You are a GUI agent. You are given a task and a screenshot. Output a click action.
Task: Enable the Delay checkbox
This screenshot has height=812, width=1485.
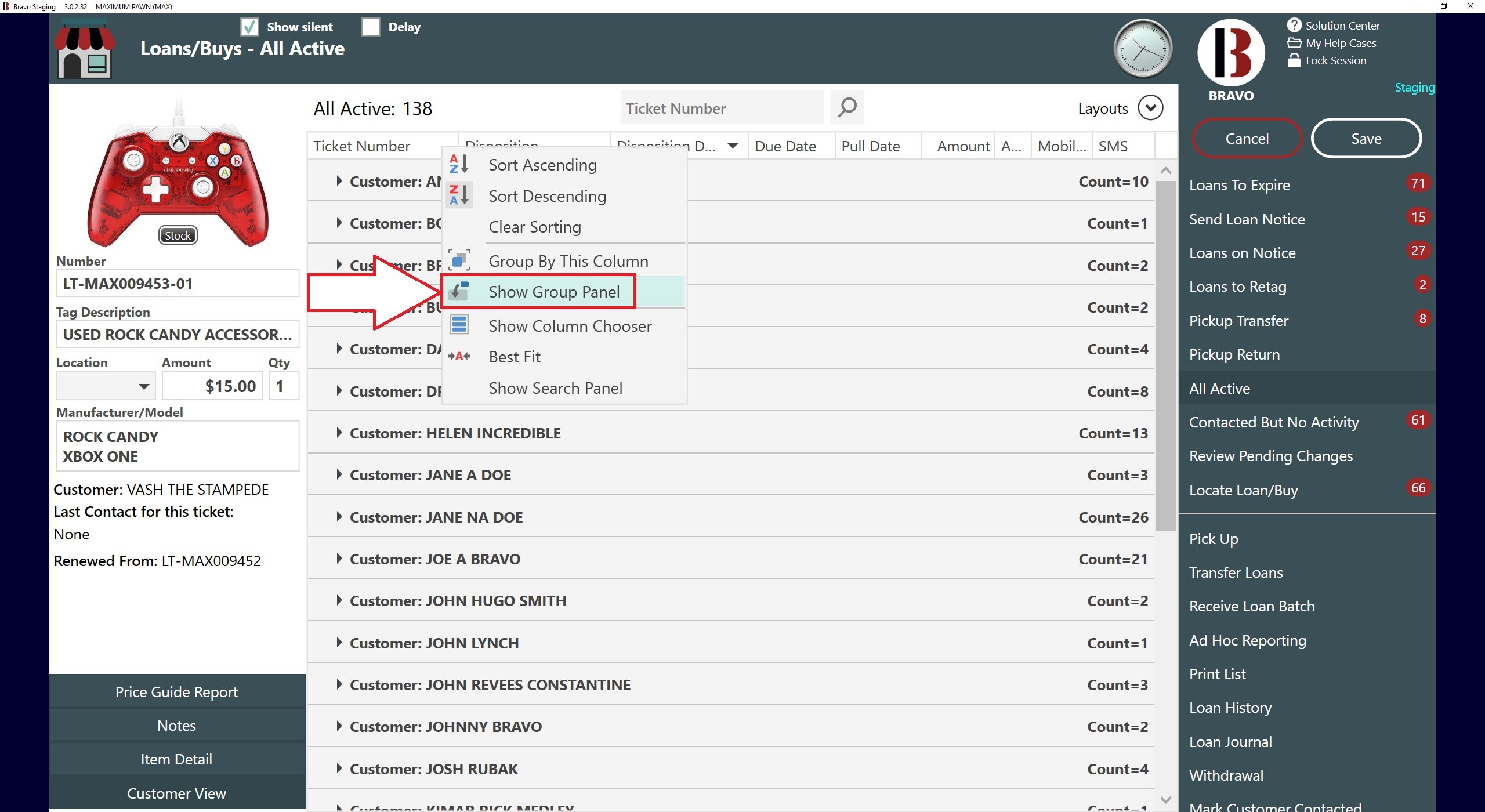[x=371, y=27]
